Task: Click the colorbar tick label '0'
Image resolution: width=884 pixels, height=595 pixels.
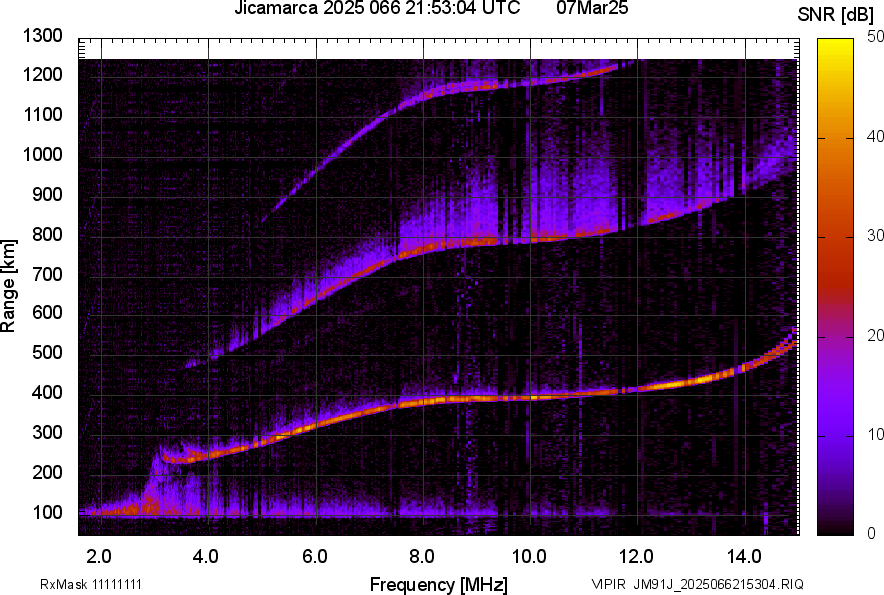Action: (x=872, y=533)
